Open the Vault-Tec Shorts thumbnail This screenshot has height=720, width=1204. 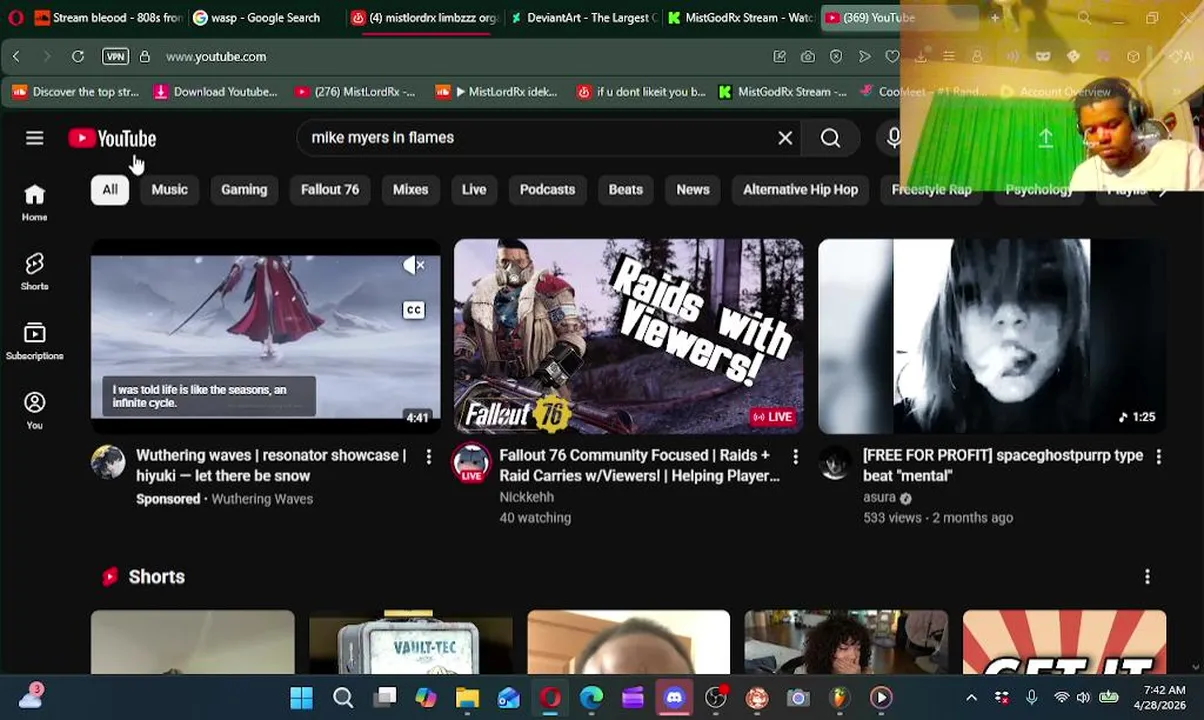pos(410,642)
